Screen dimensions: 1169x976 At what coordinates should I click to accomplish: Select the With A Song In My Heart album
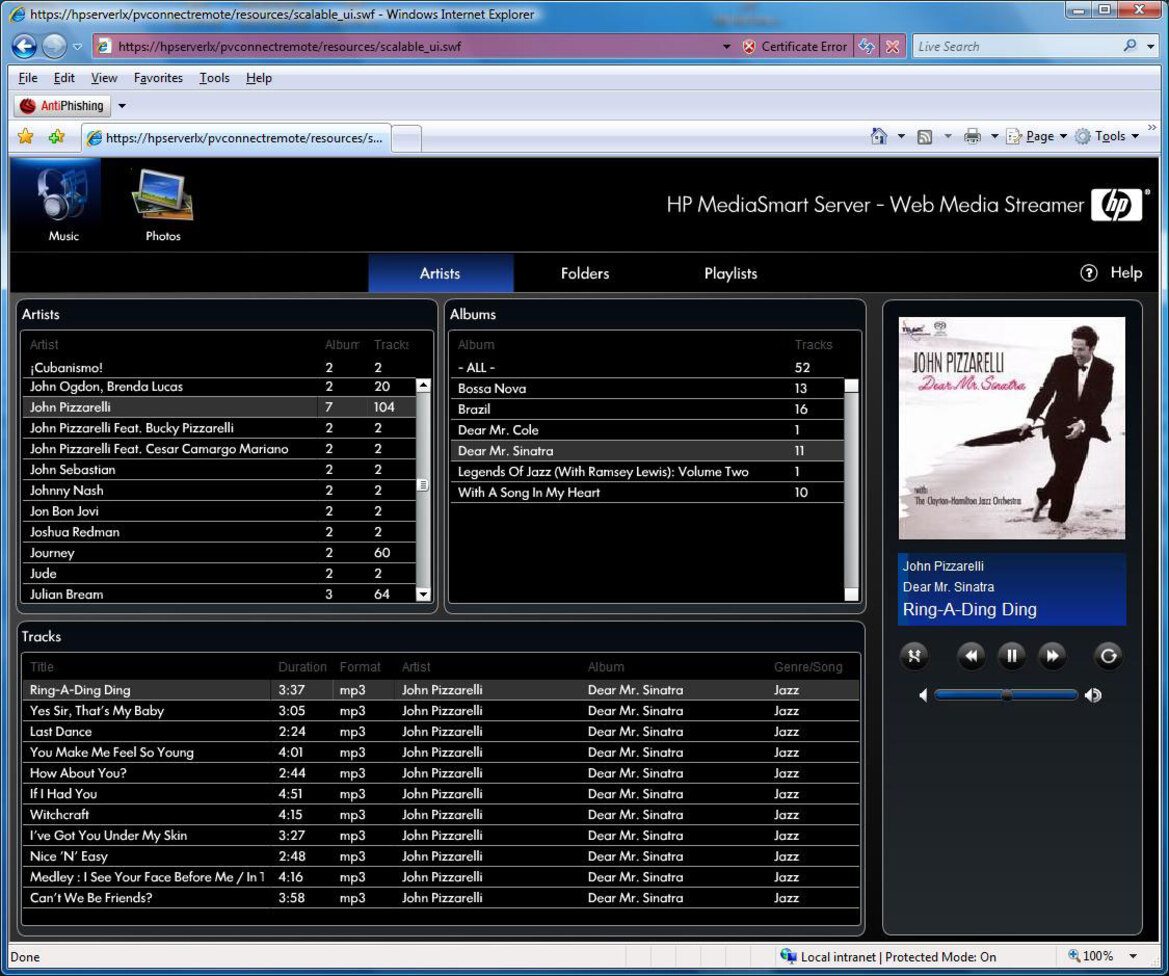click(x=647, y=492)
